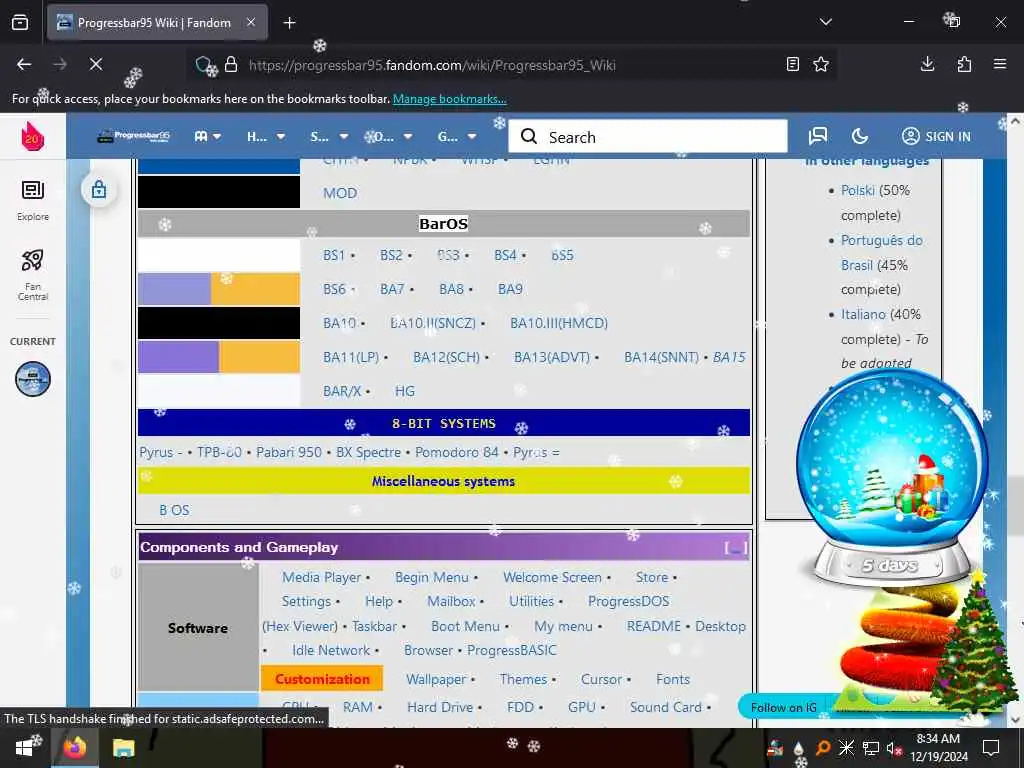The width and height of the screenshot is (1024, 768).
Task: Open the Pomodoro 84 link
Action: 456,453
